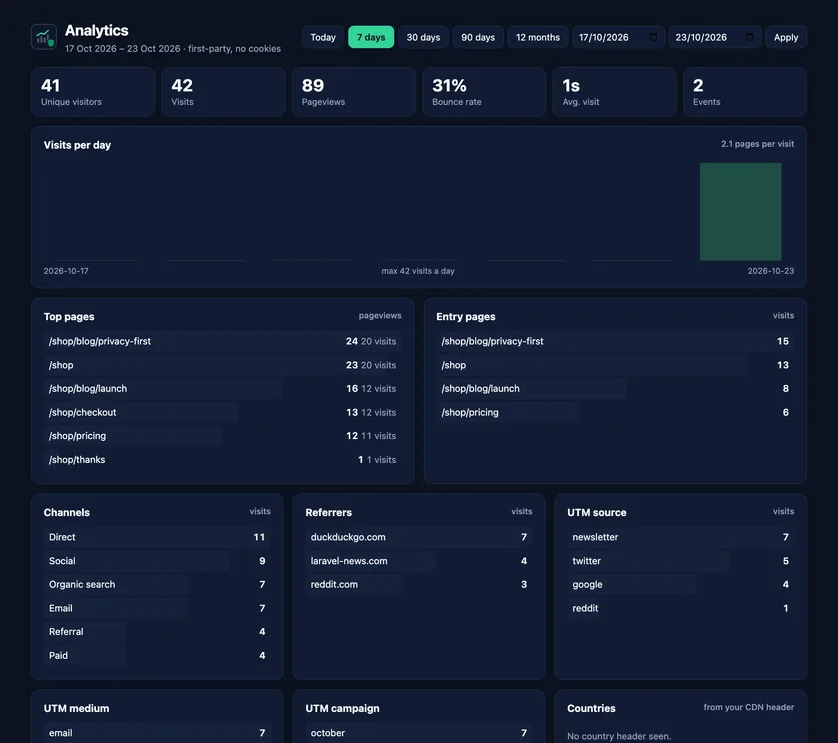Switch to the 90 days range

coord(478,37)
